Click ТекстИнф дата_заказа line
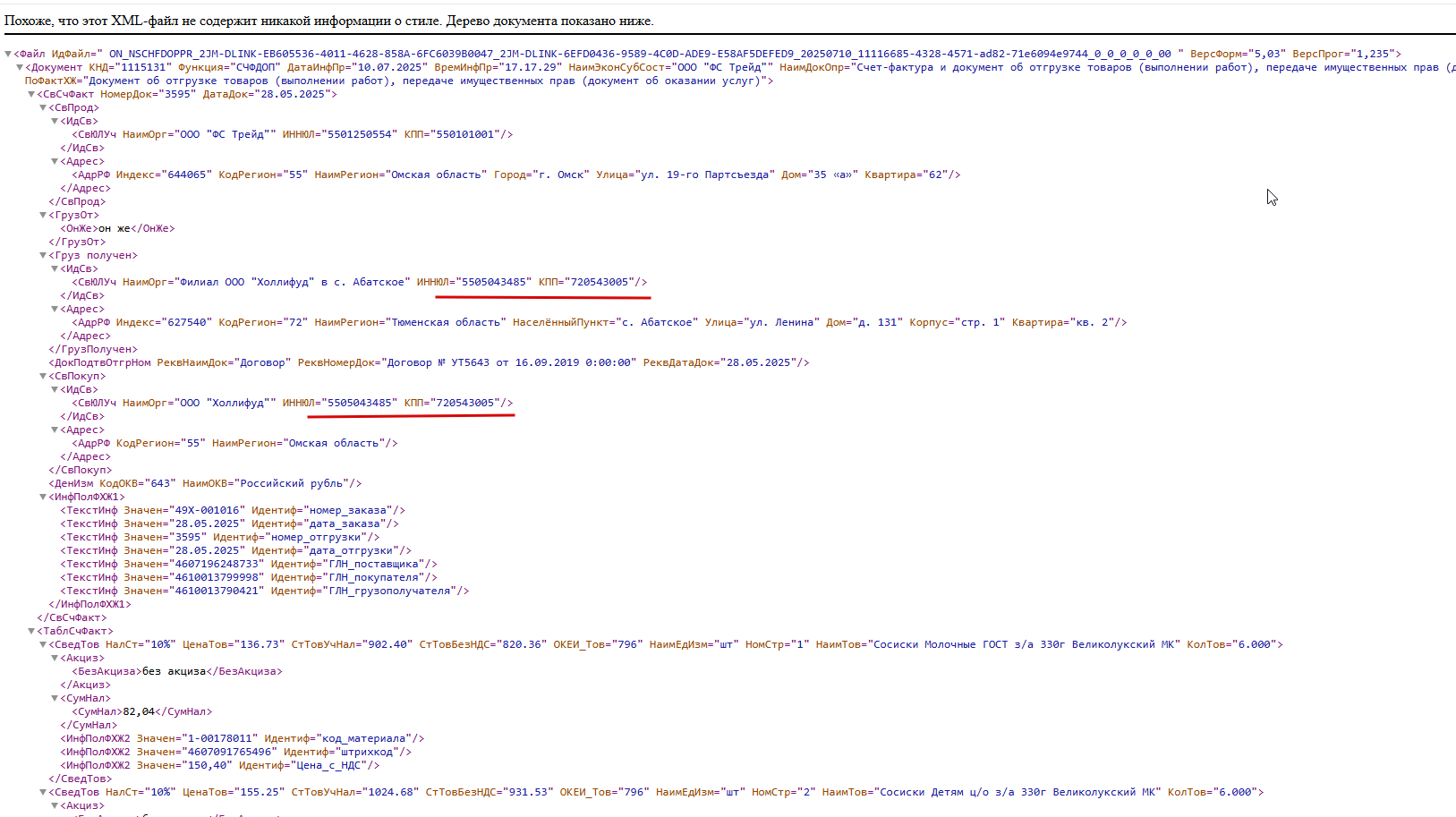This screenshot has width=1456, height=817. click(x=230, y=523)
